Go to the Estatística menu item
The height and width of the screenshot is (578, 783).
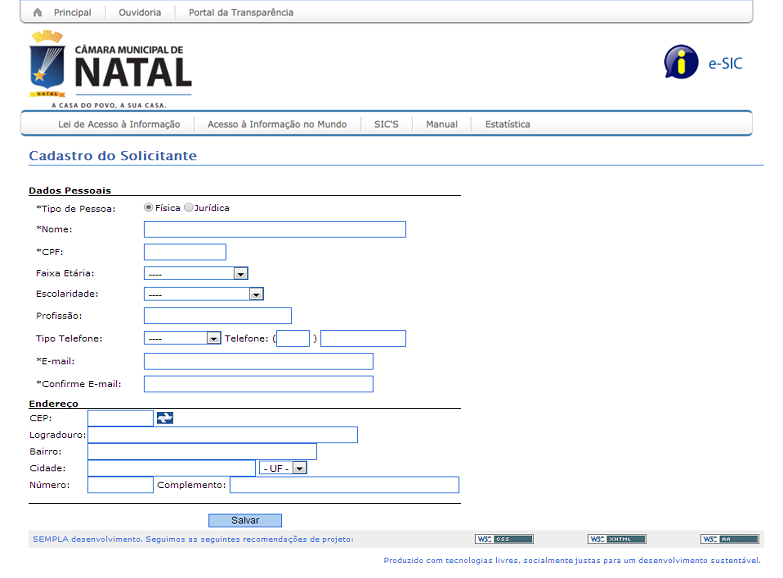pos(507,125)
